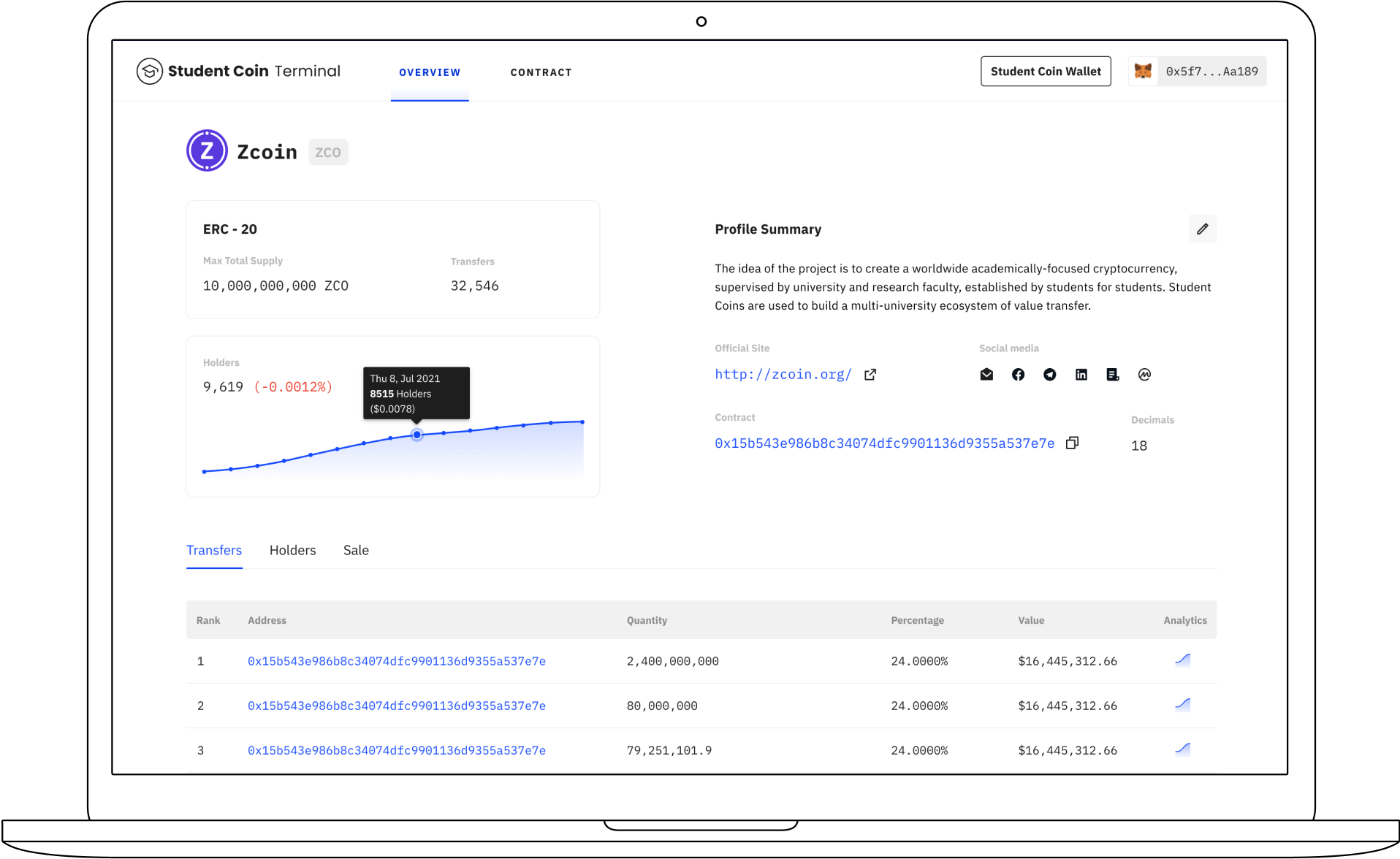Click the quantity 2,400,000,000
This screenshot has height=859, width=1400.
click(x=672, y=661)
